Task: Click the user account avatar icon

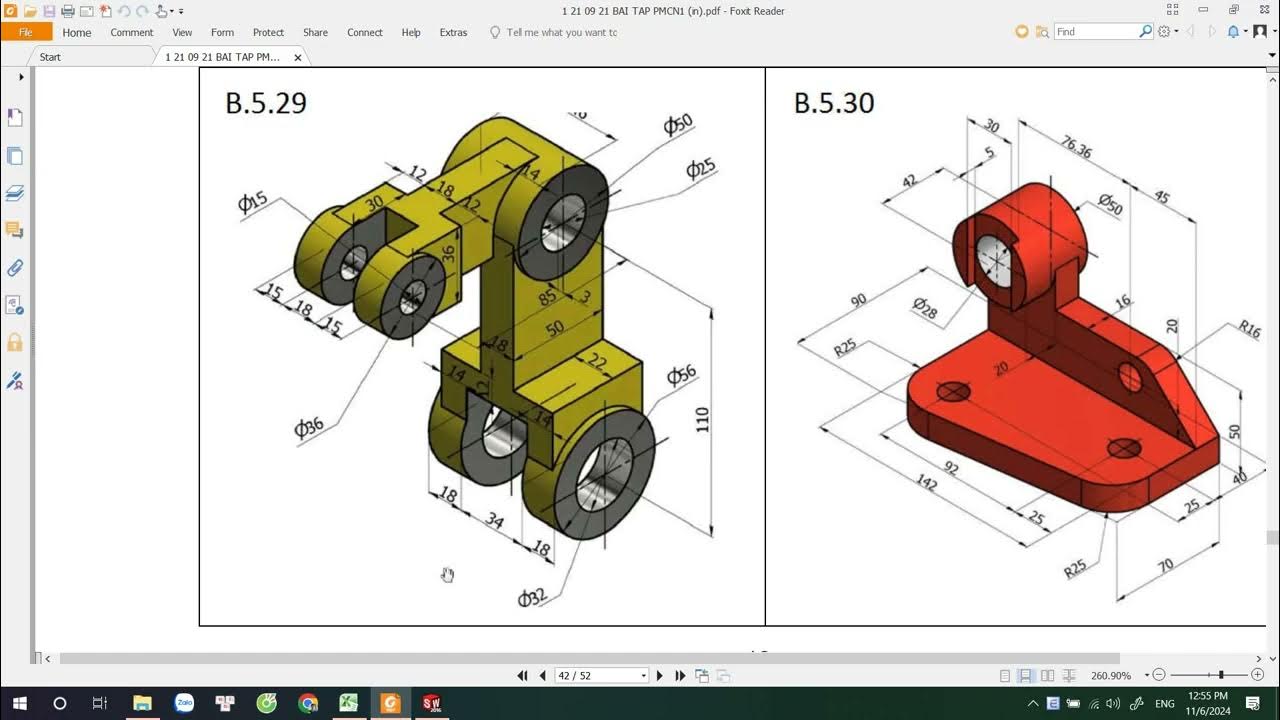Action: point(1260,32)
